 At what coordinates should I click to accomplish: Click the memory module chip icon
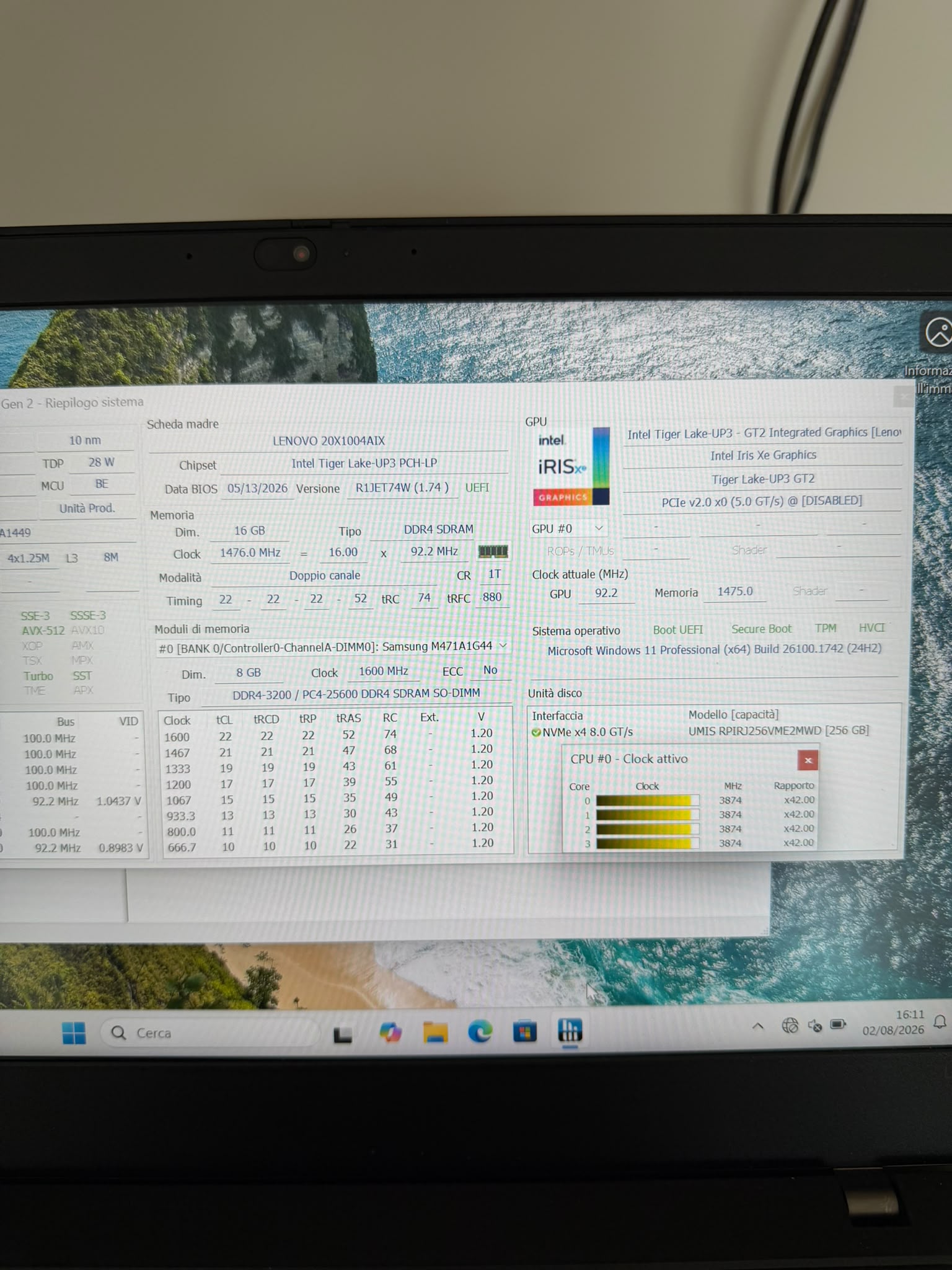493,551
